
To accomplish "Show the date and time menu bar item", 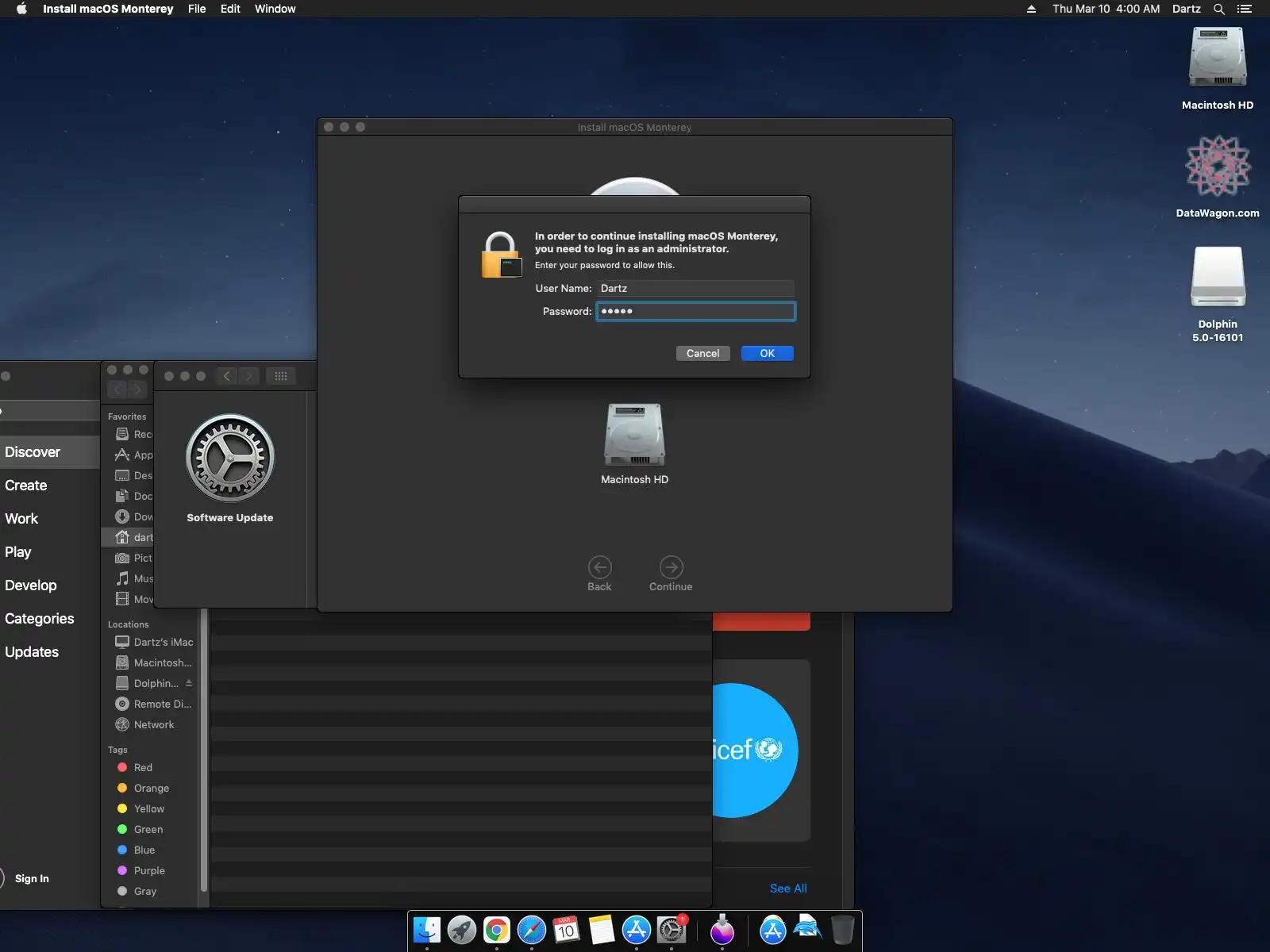I will click(x=1106, y=9).
